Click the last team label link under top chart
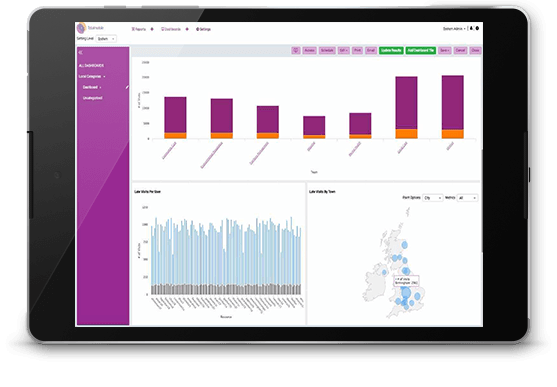The width and height of the screenshot is (557, 387). (450, 146)
